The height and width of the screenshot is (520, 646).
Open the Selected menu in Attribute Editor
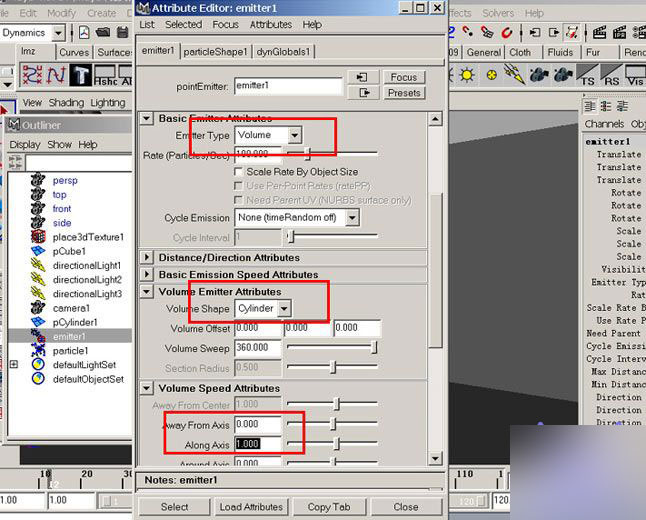183,25
